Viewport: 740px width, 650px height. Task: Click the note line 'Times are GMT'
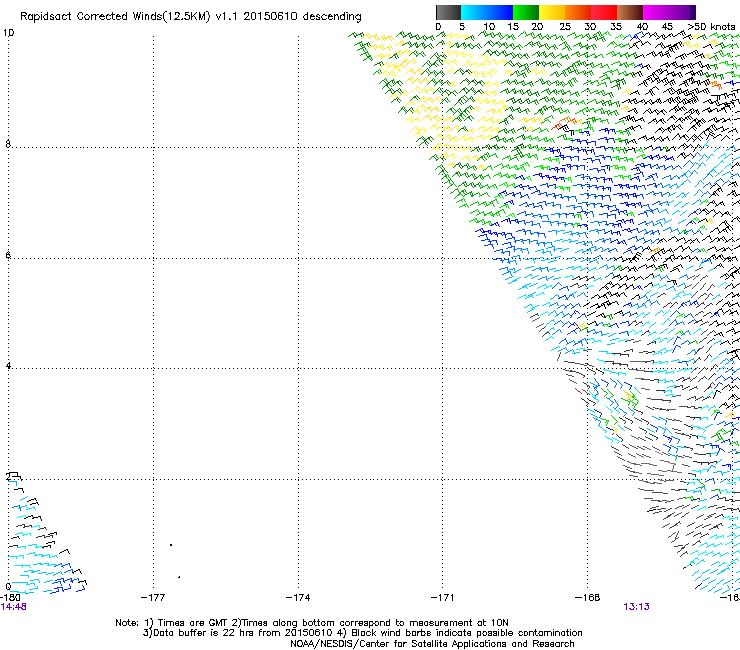pyautogui.click(x=311, y=623)
